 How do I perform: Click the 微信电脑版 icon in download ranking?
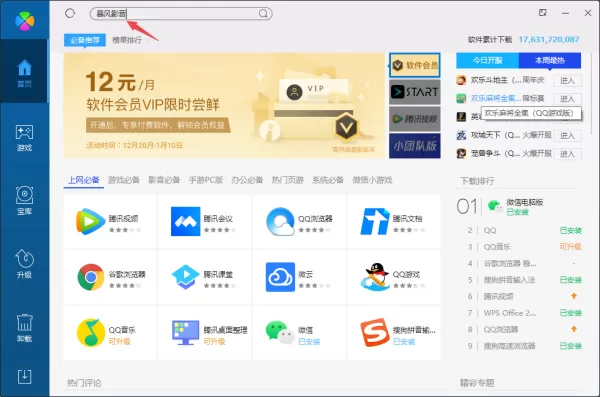[495, 206]
